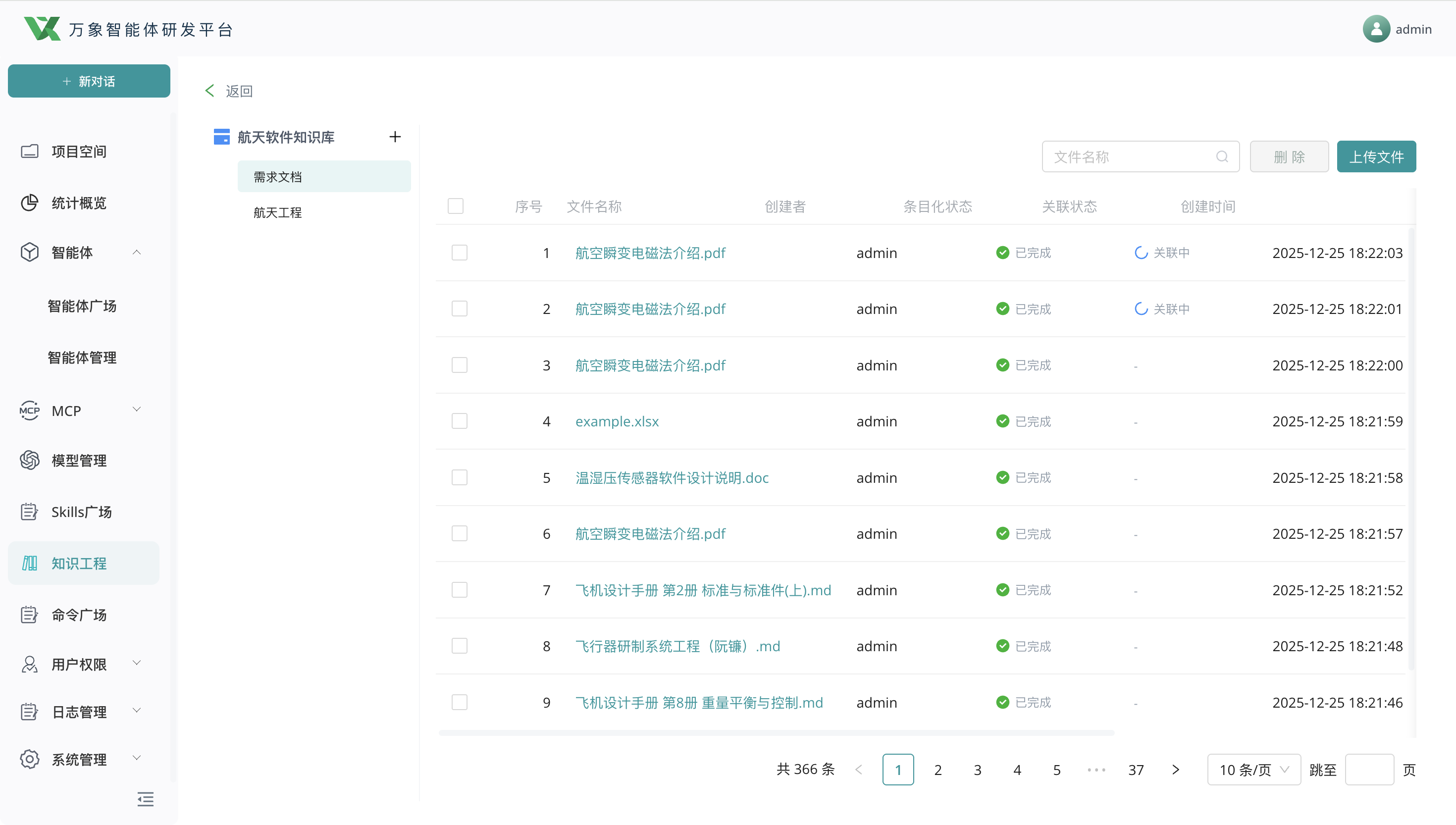The width and height of the screenshot is (1456, 825).
Task: Select the 温湿压传感器 row checkbox
Action: pyautogui.click(x=460, y=478)
